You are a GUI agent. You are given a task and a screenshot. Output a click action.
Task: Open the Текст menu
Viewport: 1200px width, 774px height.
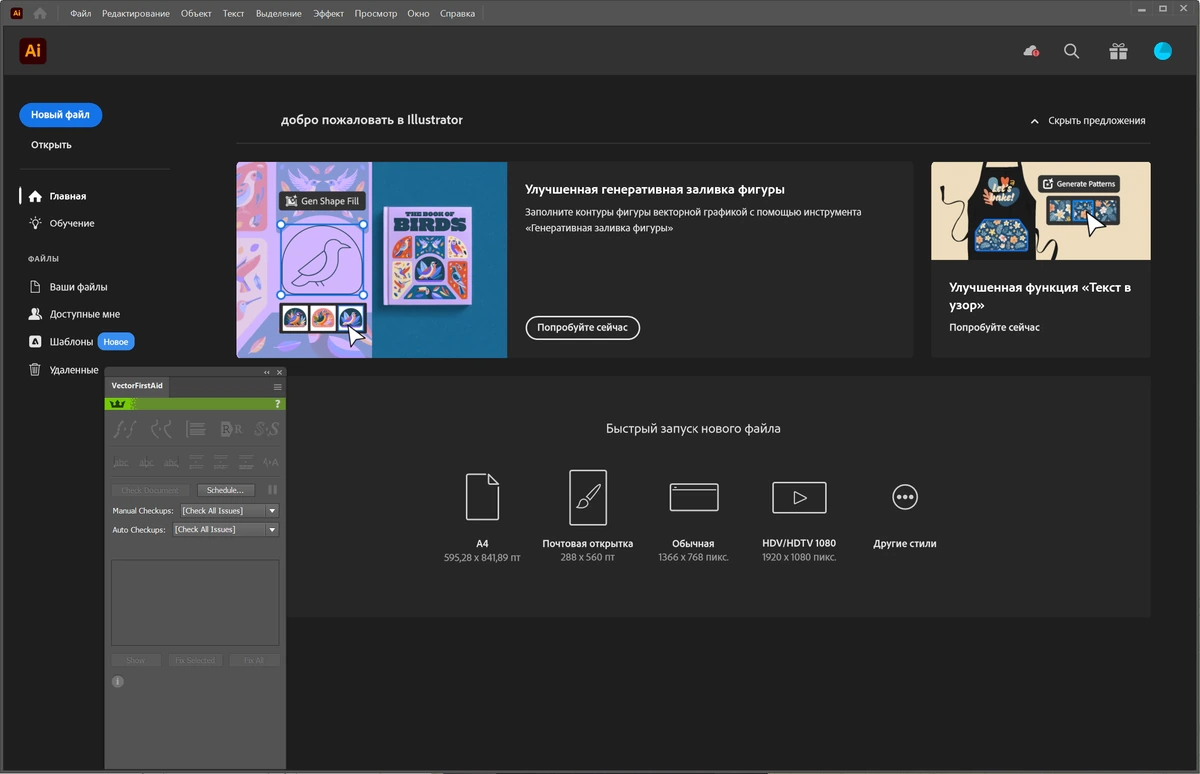(x=233, y=14)
